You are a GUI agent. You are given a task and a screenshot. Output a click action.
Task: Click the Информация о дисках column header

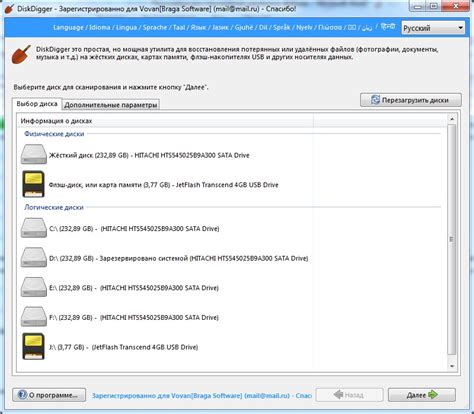[x=165, y=121]
